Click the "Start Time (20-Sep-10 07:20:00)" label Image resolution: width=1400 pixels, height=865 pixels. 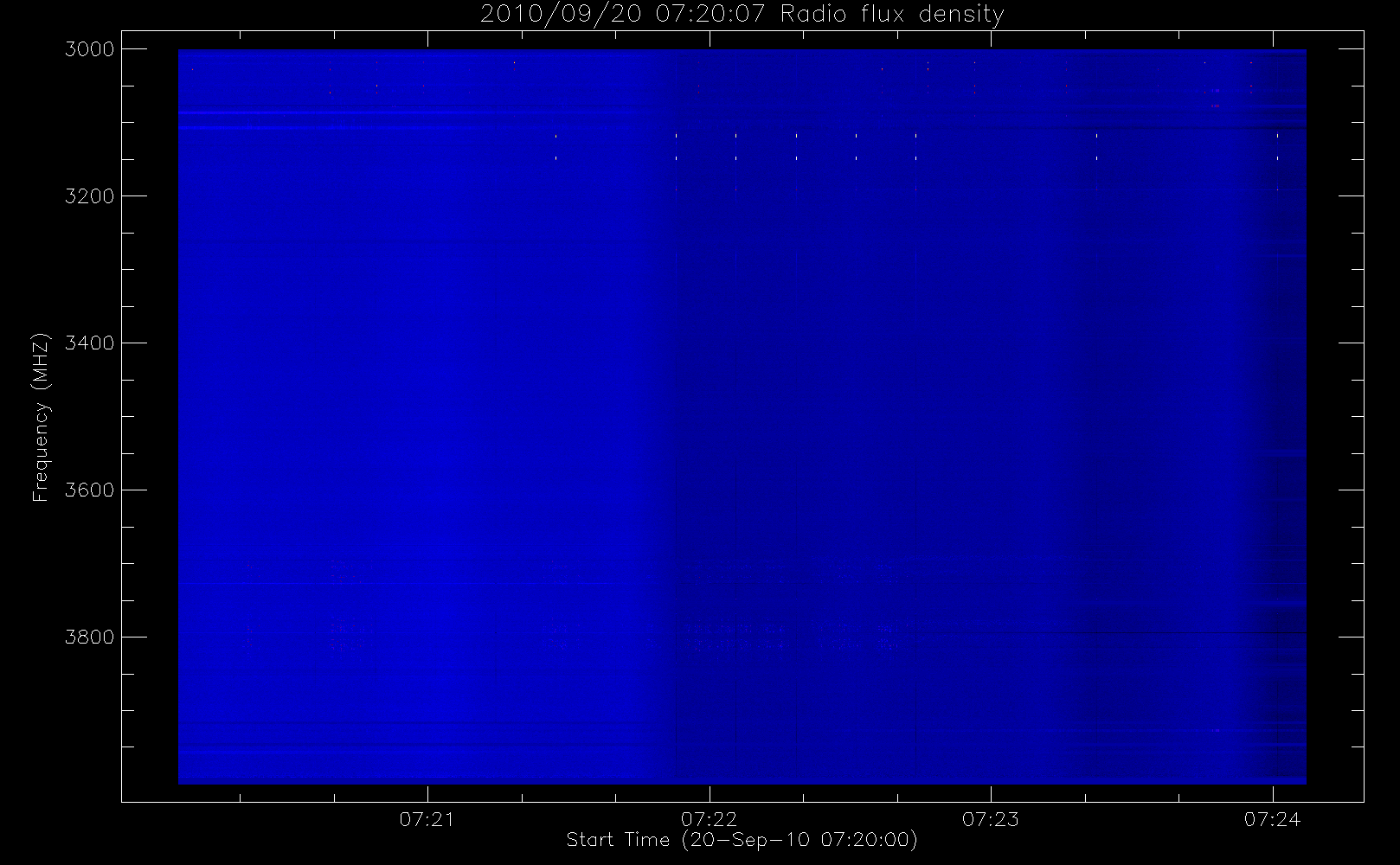pyautogui.click(x=742, y=840)
